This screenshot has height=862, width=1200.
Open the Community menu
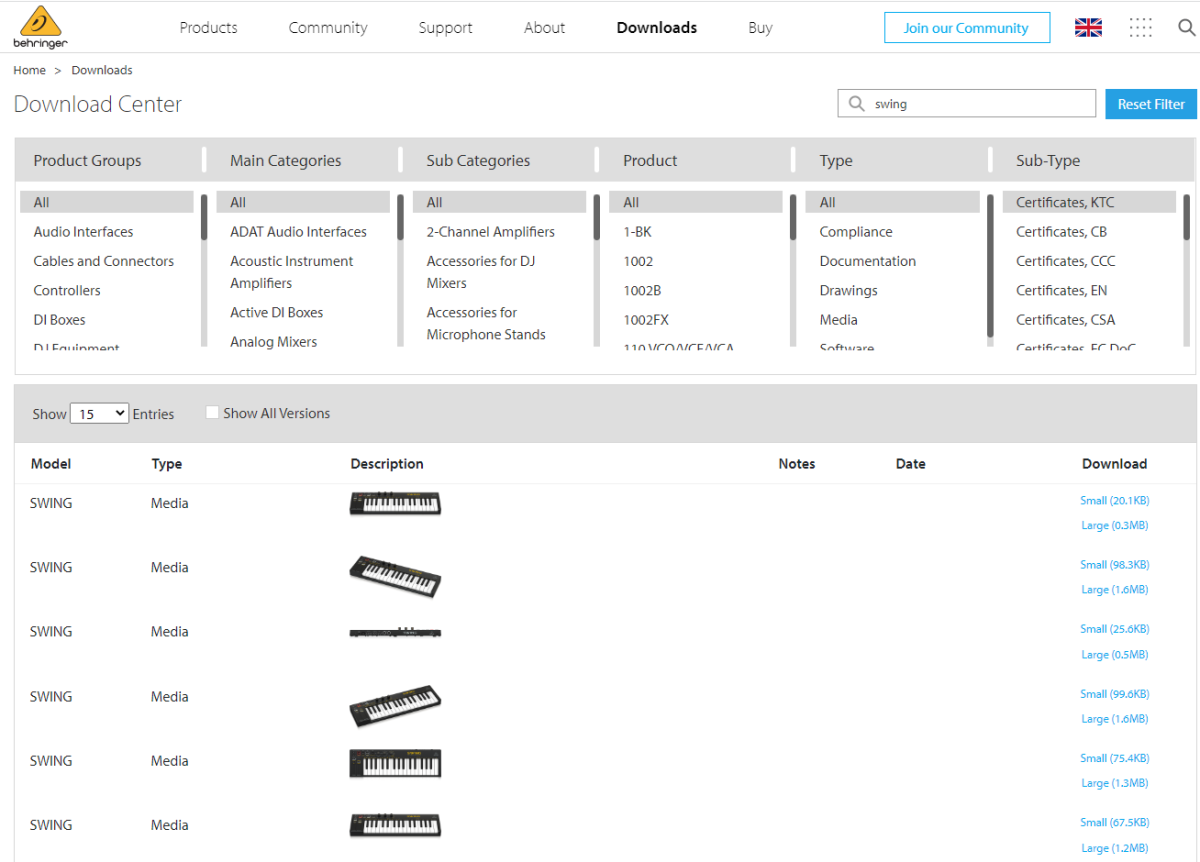tap(328, 28)
